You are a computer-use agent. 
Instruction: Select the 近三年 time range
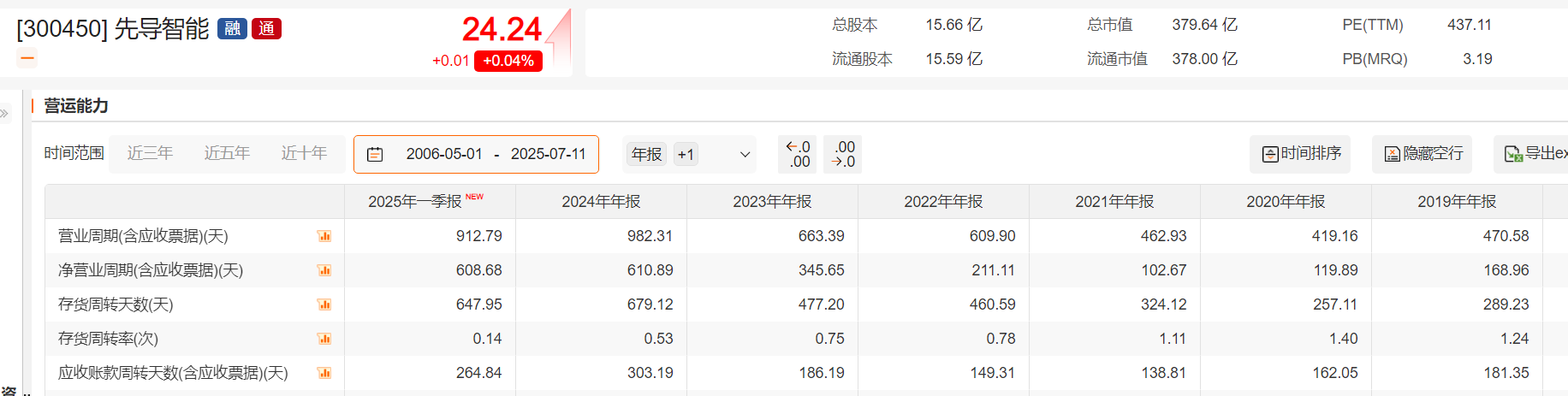point(150,153)
